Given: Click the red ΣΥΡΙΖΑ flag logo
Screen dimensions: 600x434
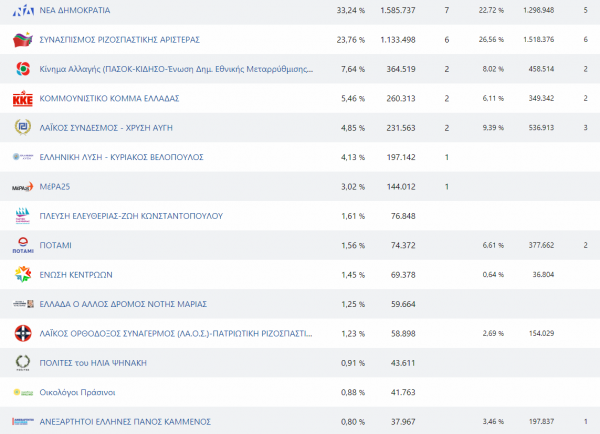Looking at the screenshot, I should pyautogui.click(x=22, y=40).
